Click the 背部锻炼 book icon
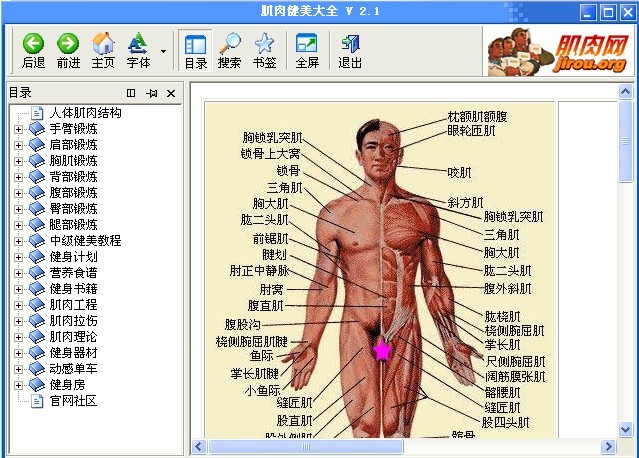The image size is (639, 458). pos(37,177)
